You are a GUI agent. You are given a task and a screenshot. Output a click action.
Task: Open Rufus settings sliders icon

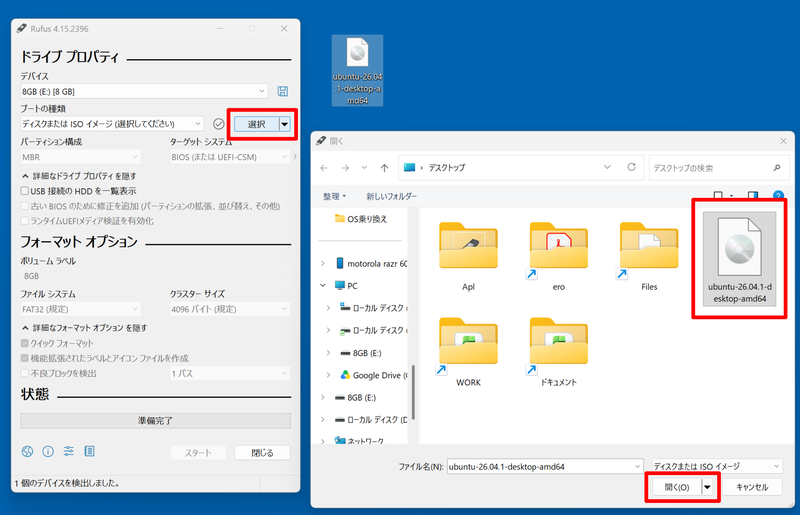68,451
